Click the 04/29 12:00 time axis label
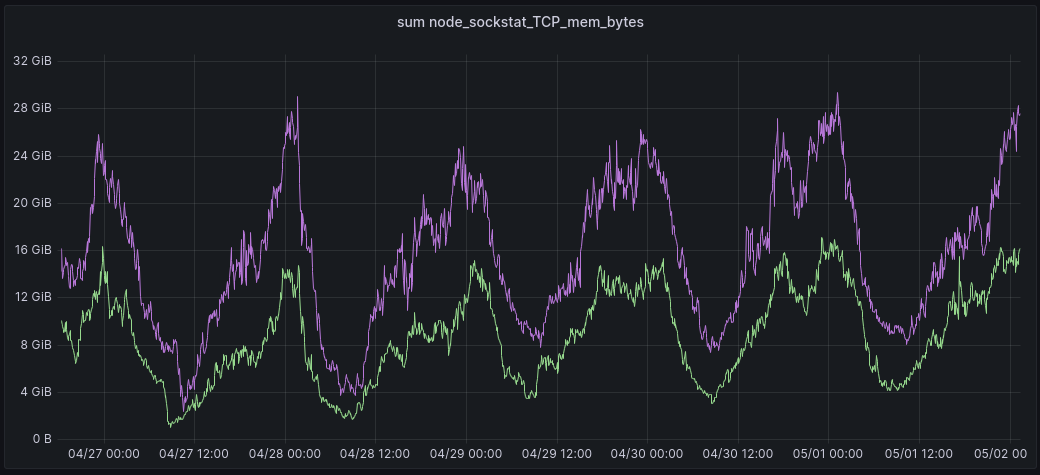 pos(556,454)
